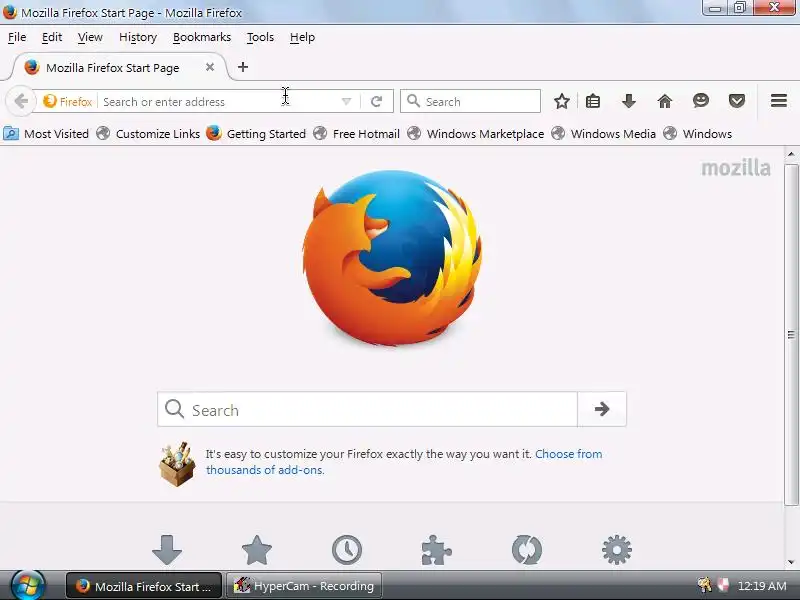Open the Getting Started bookmark
This screenshot has width=800, height=600.
pos(256,134)
